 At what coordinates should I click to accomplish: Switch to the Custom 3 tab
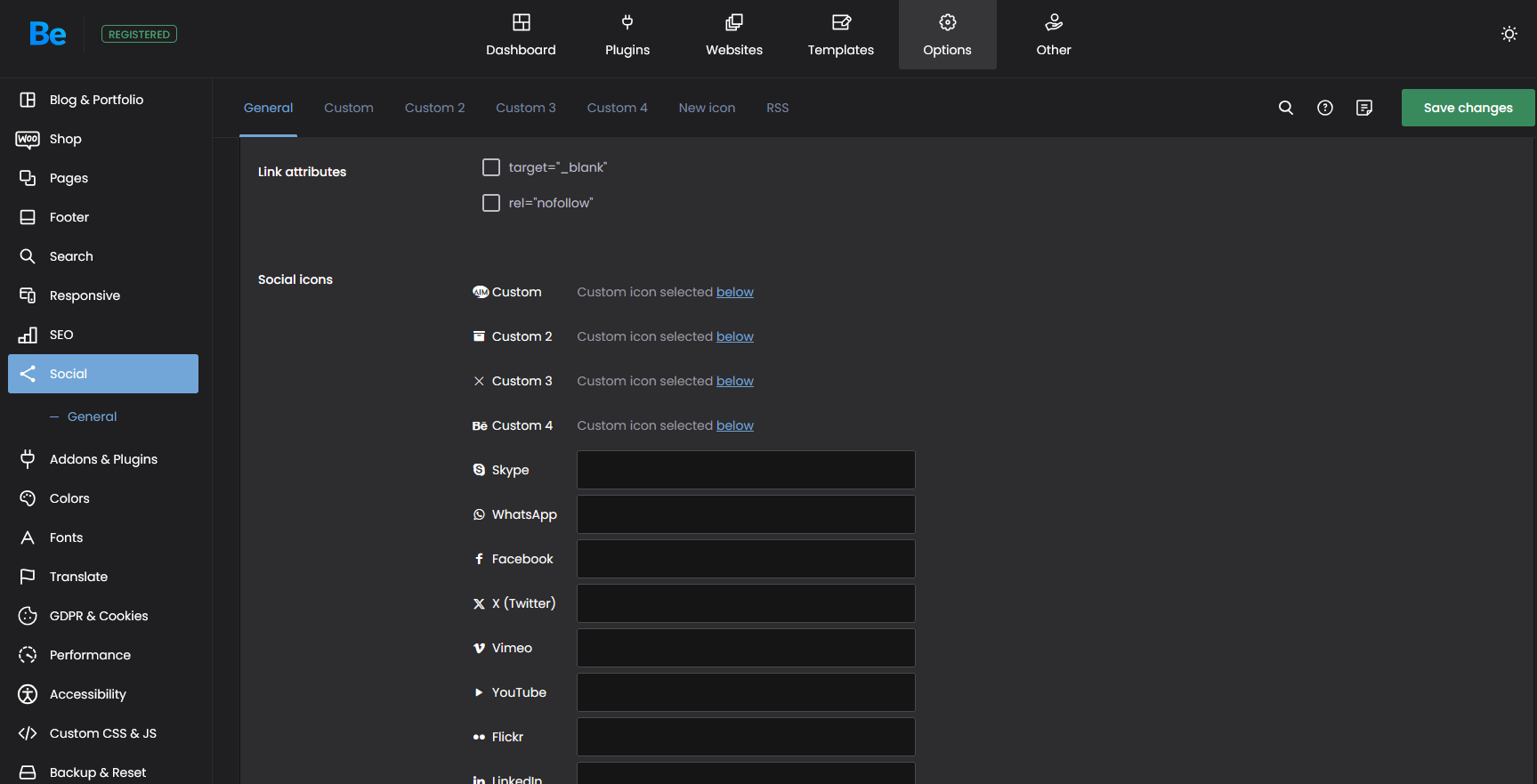(x=526, y=108)
